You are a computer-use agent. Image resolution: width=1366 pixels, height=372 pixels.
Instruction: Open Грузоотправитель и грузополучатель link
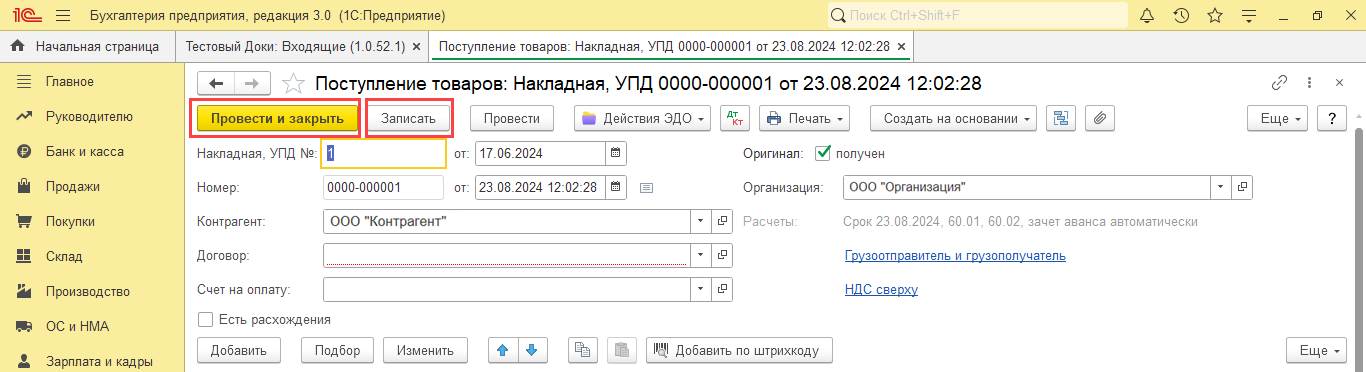click(x=955, y=255)
